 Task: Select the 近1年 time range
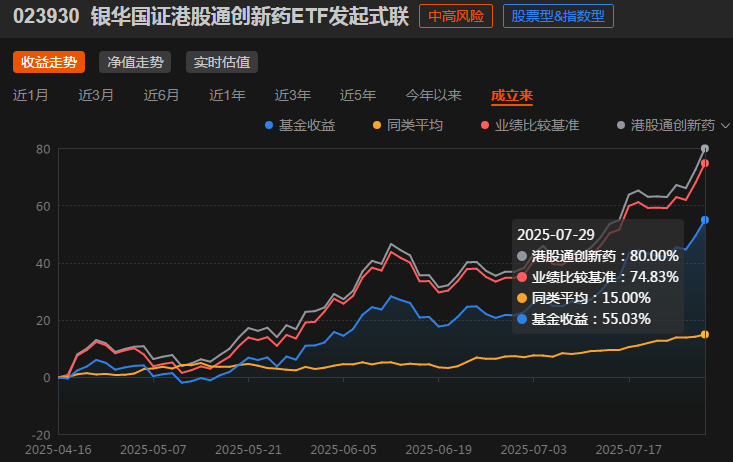coord(227,95)
